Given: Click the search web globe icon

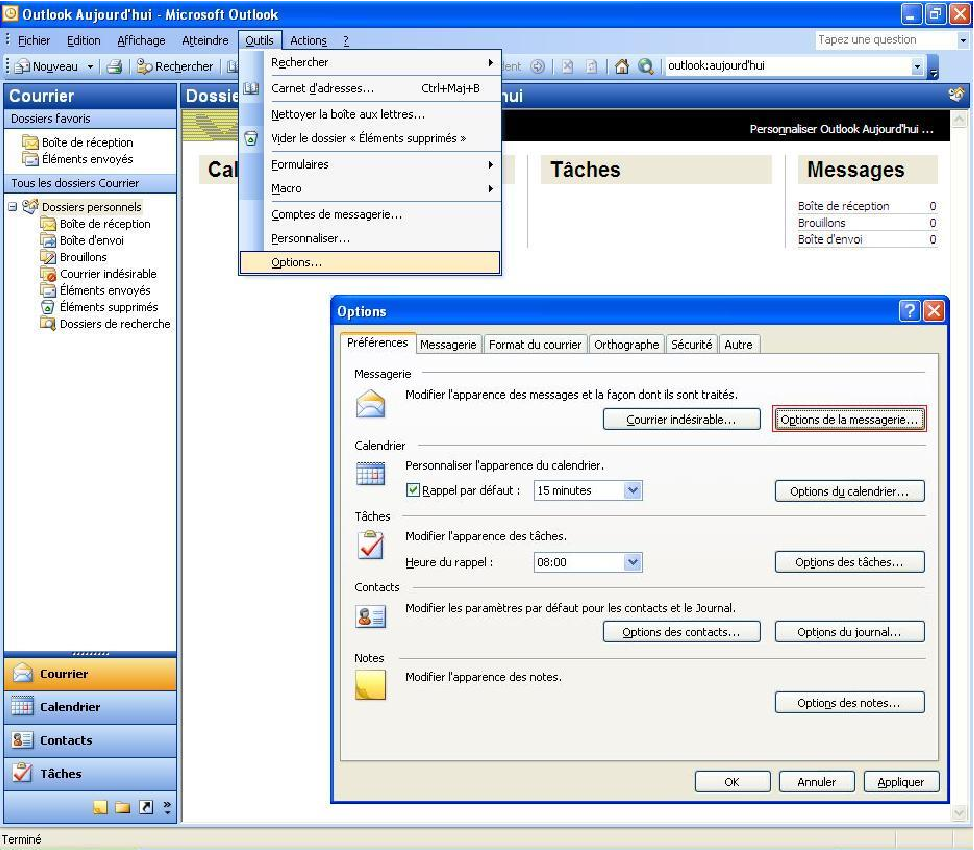Looking at the screenshot, I should point(646,66).
